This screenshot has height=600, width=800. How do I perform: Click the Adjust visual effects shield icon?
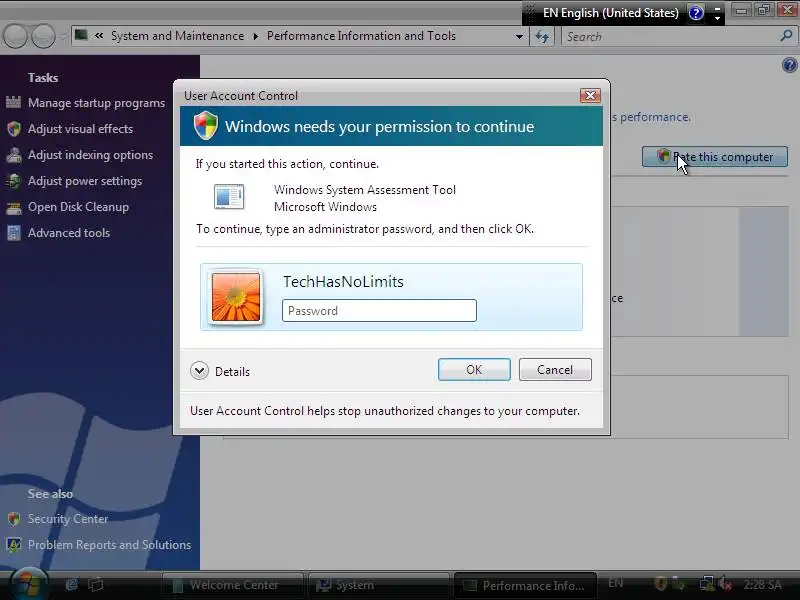(x=14, y=129)
